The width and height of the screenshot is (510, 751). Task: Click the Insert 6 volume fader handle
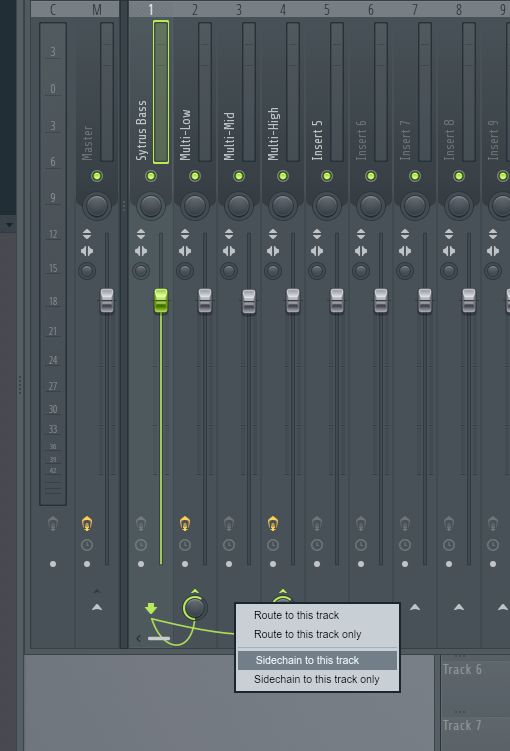pyautogui.click(x=381, y=301)
